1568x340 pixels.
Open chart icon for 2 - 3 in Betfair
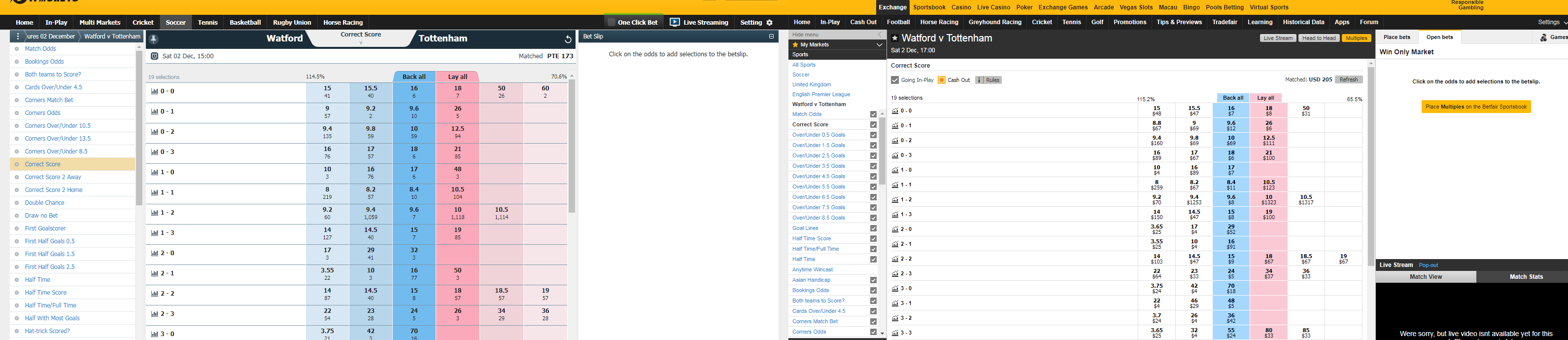coord(895,274)
